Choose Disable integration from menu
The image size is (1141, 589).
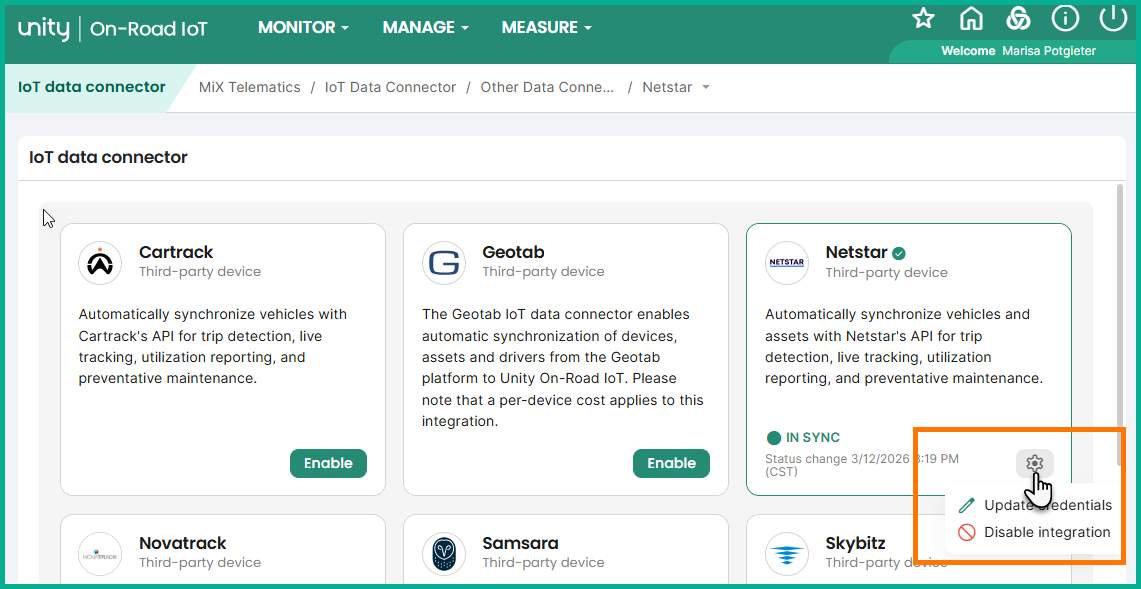point(1046,532)
